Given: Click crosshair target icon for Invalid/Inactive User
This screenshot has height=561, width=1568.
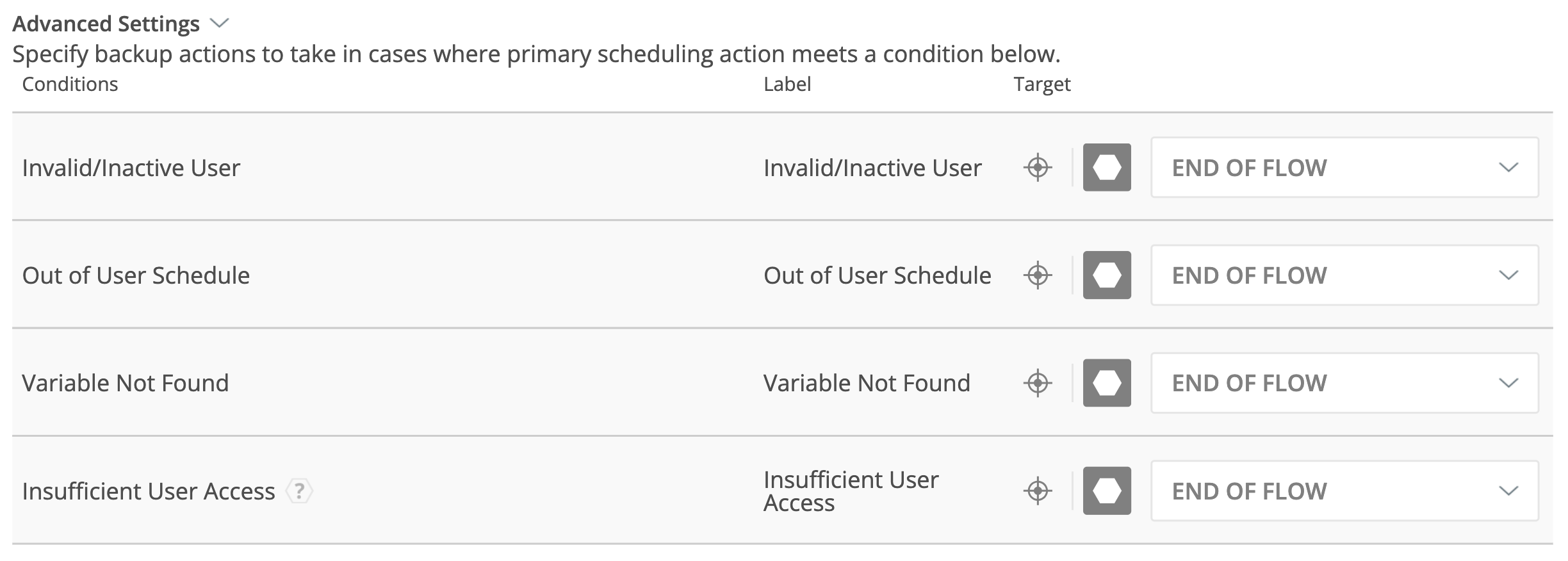Looking at the screenshot, I should [x=1038, y=168].
